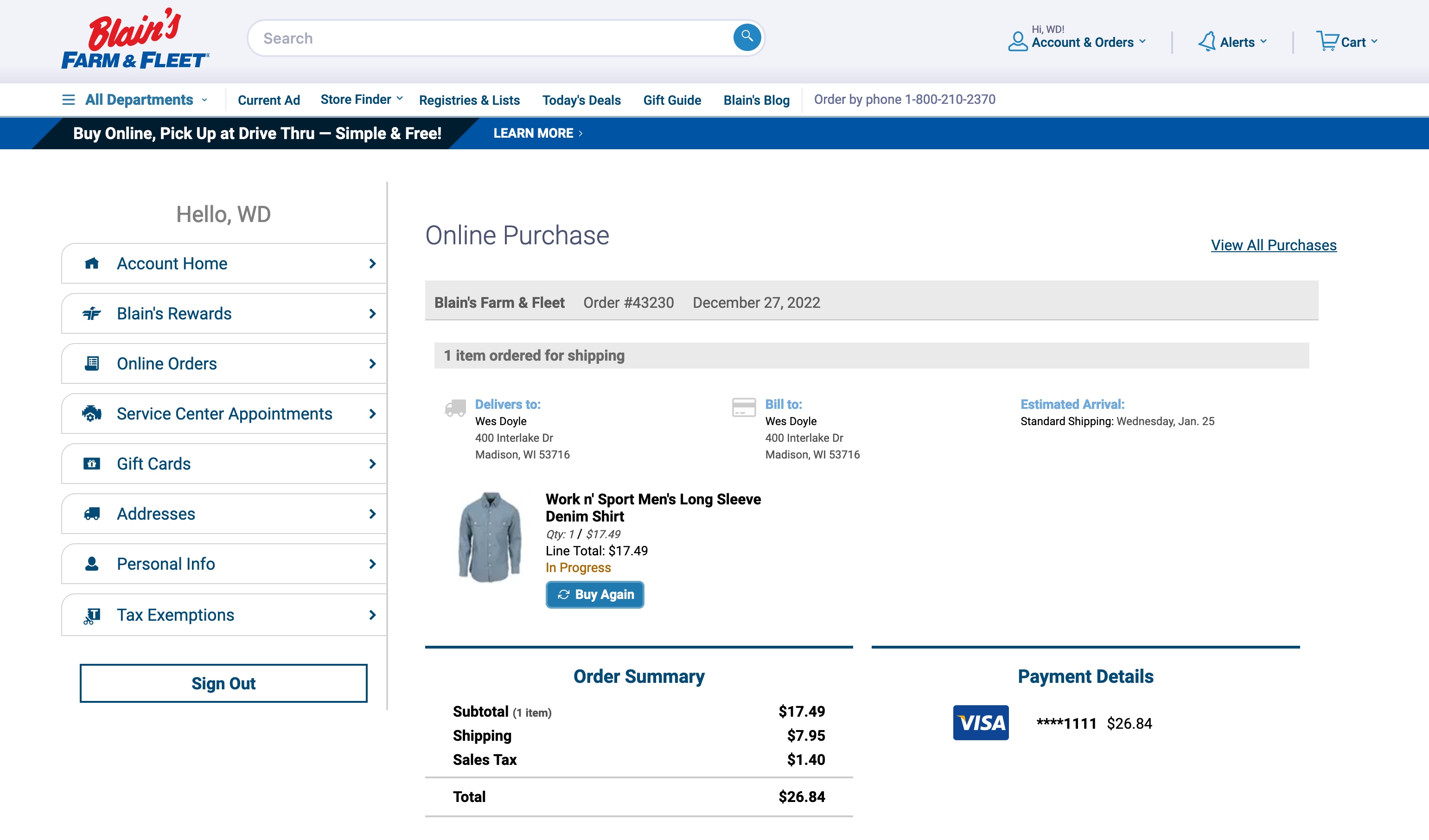
Task: Click the order by phone number text
Action: coord(905,99)
